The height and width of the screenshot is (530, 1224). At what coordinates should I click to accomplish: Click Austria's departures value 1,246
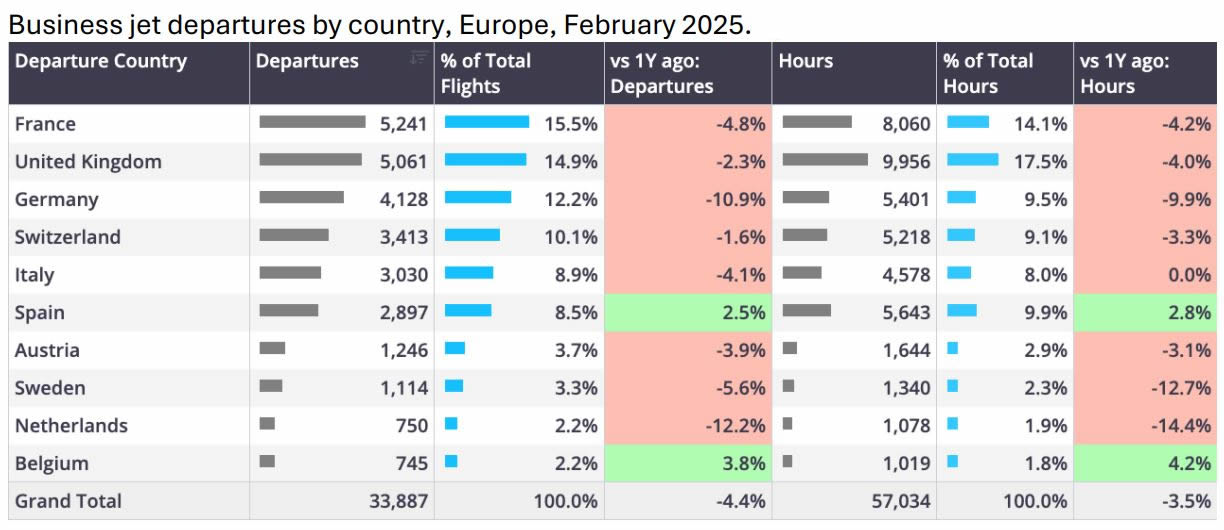(404, 350)
